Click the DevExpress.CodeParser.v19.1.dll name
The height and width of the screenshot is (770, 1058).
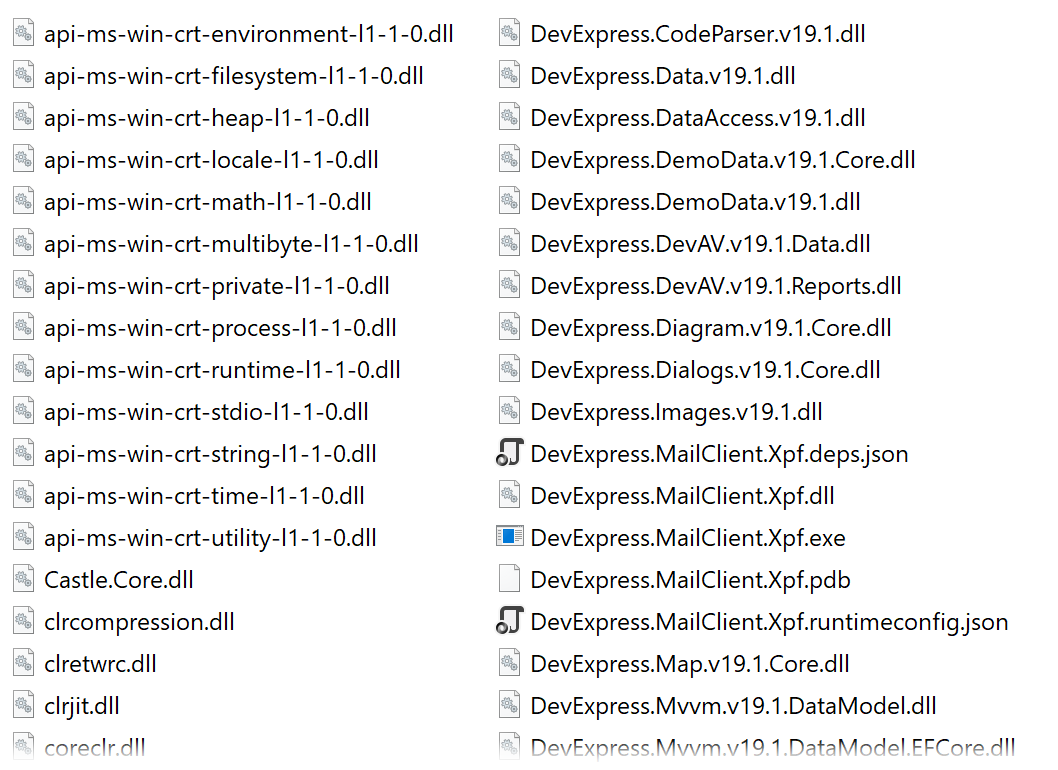[x=698, y=34]
